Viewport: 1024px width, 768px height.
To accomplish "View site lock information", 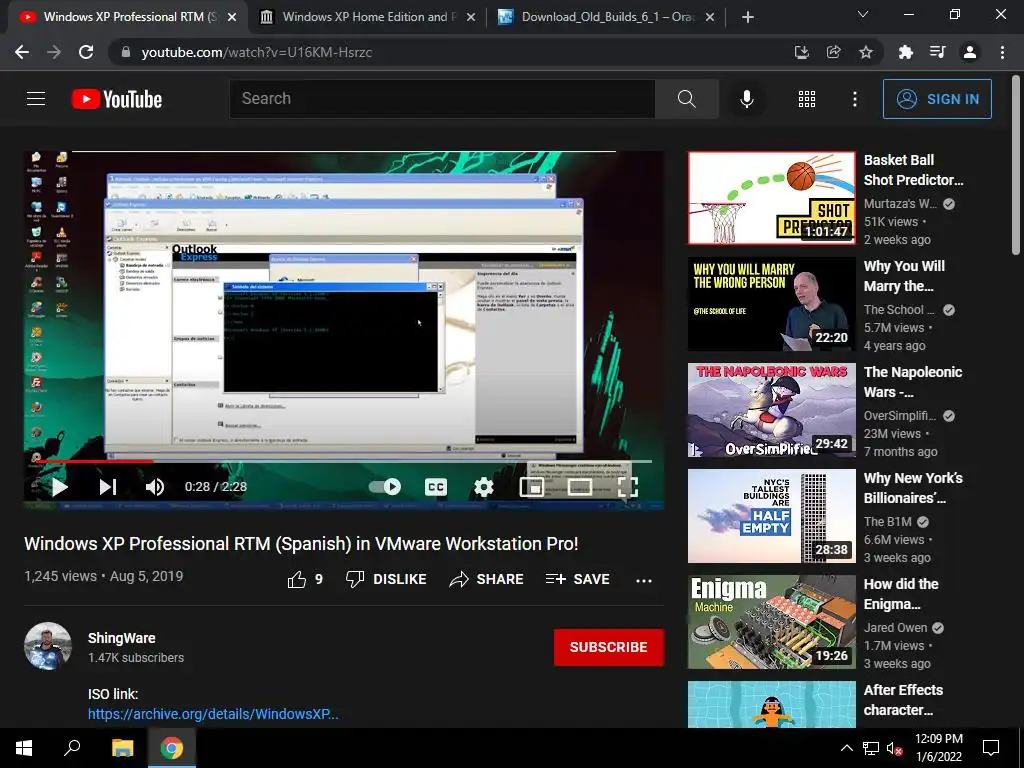I will [x=125, y=52].
